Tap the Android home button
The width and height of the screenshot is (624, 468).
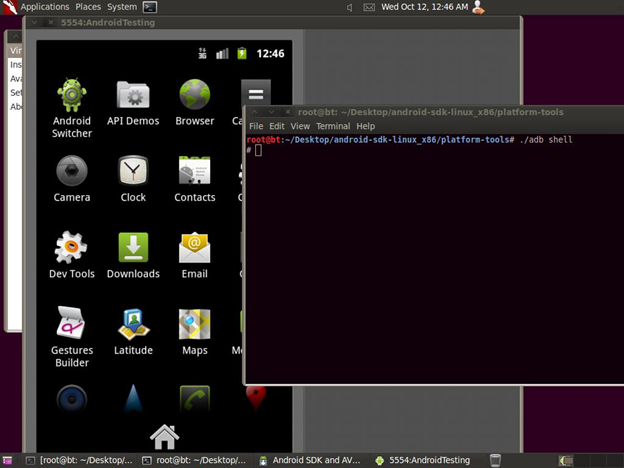pyautogui.click(x=164, y=437)
